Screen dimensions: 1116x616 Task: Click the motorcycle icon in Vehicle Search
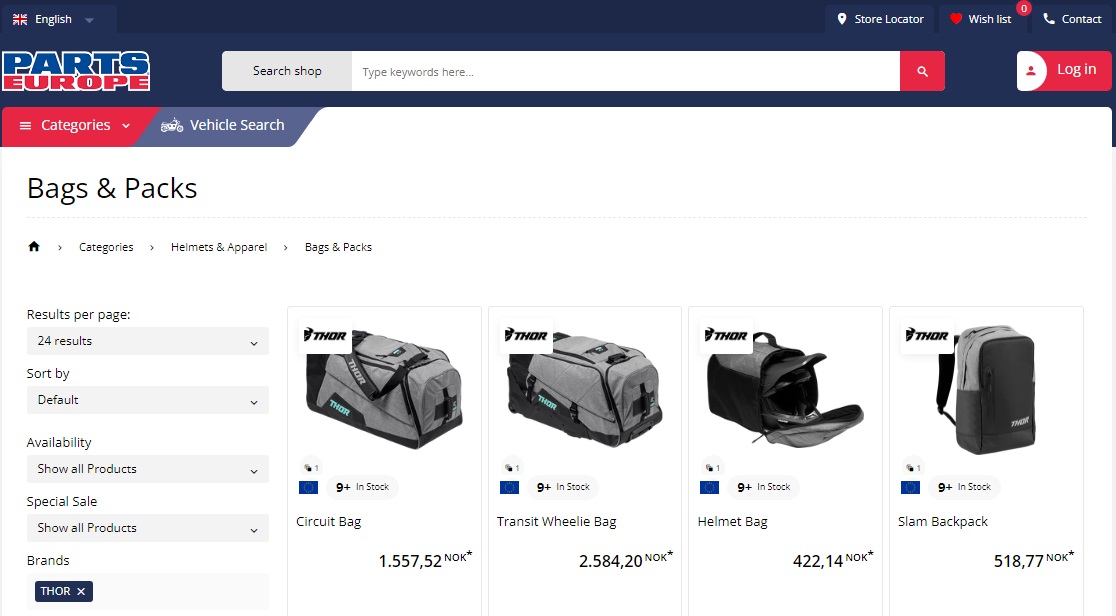click(172, 125)
